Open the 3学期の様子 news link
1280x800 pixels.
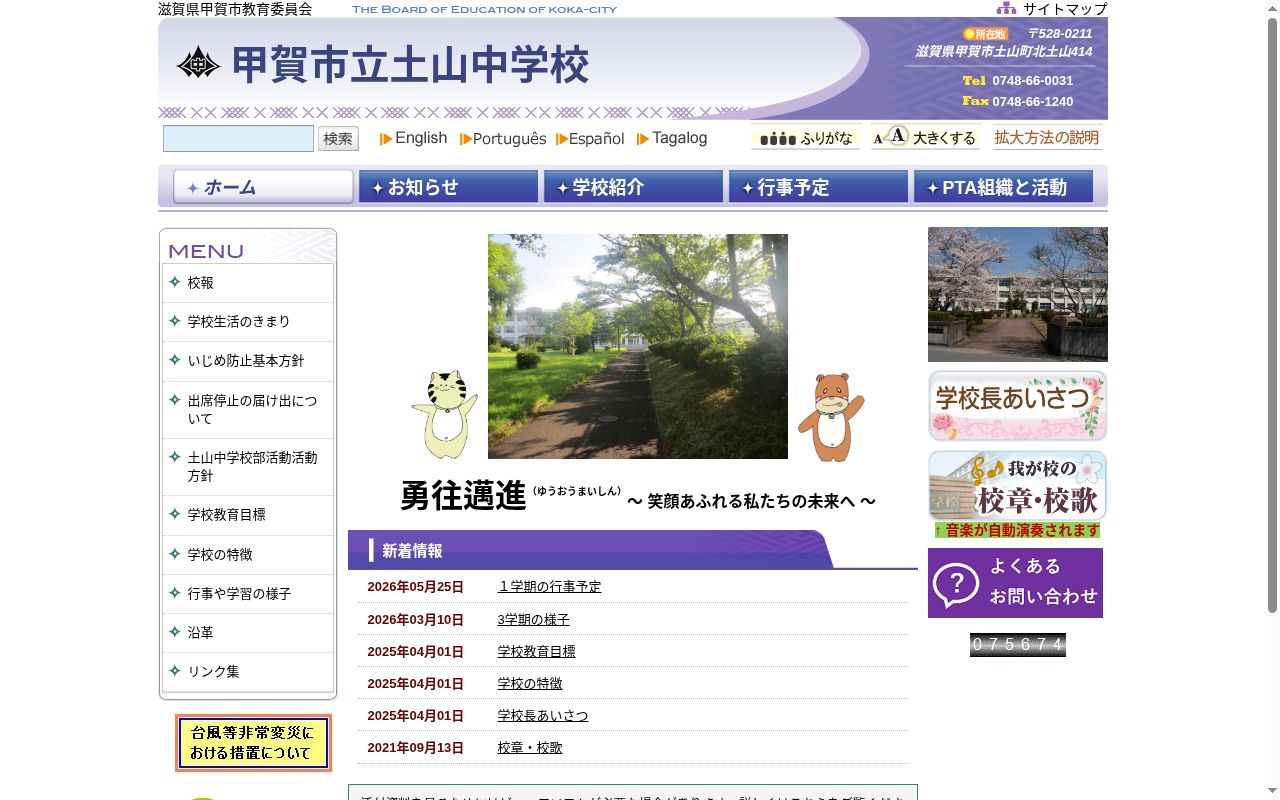pyautogui.click(x=533, y=619)
